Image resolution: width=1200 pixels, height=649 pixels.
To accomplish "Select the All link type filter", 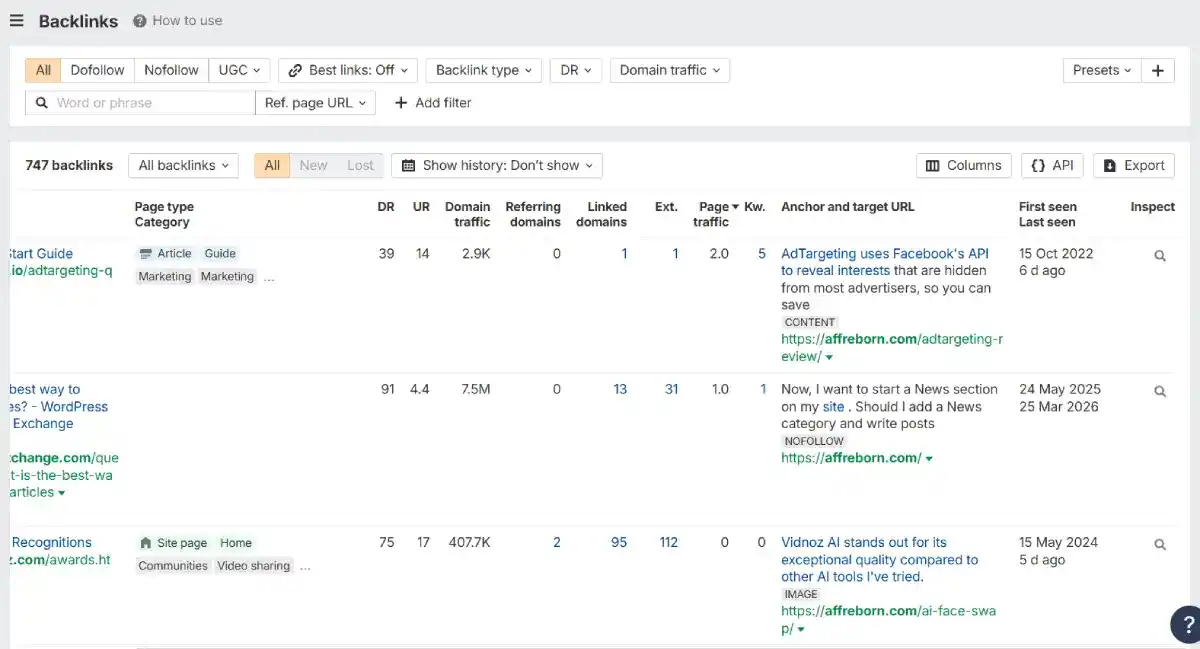I will pyautogui.click(x=43, y=70).
